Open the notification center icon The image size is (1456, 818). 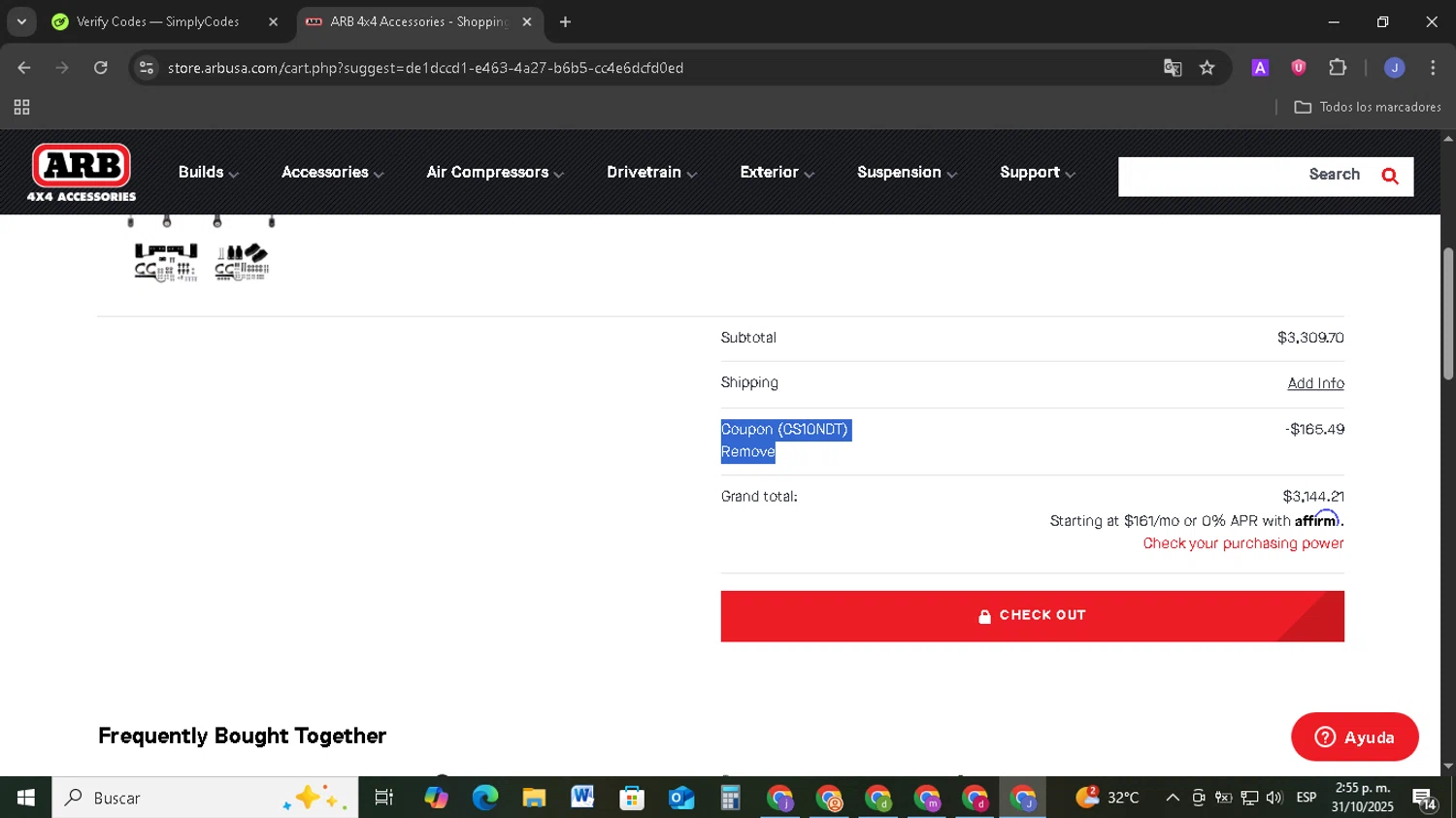pos(1425,799)
